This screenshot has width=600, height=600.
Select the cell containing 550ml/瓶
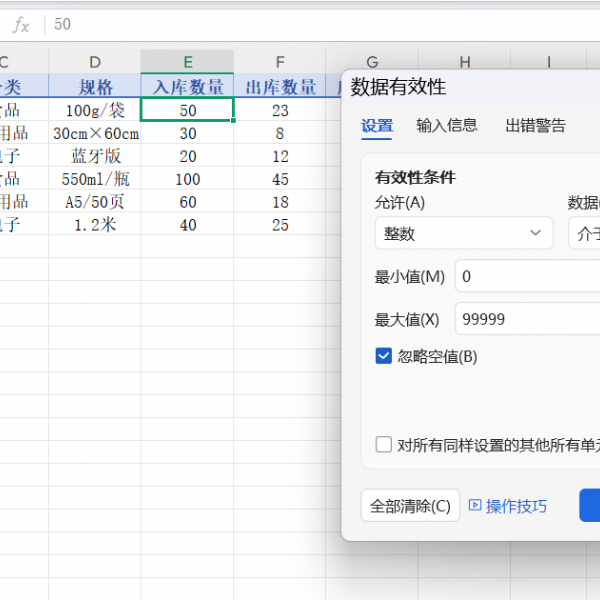95,179
